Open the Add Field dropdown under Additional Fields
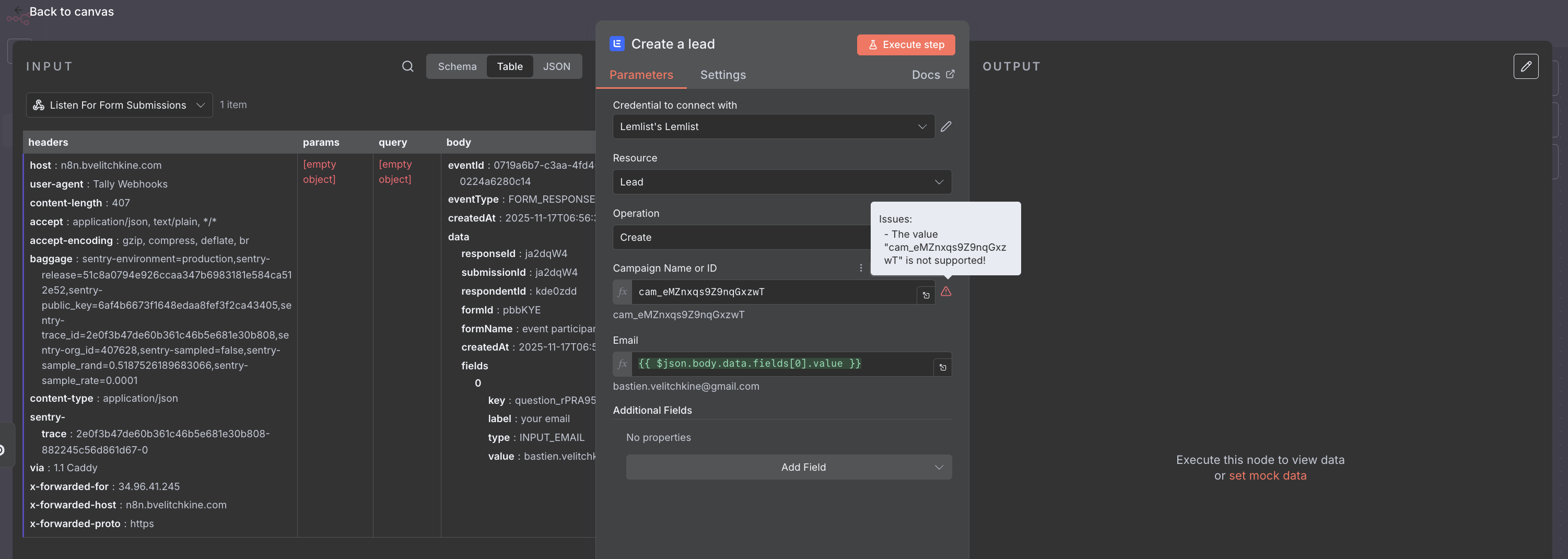1568x559 pixels. click(x=788, y=467)
